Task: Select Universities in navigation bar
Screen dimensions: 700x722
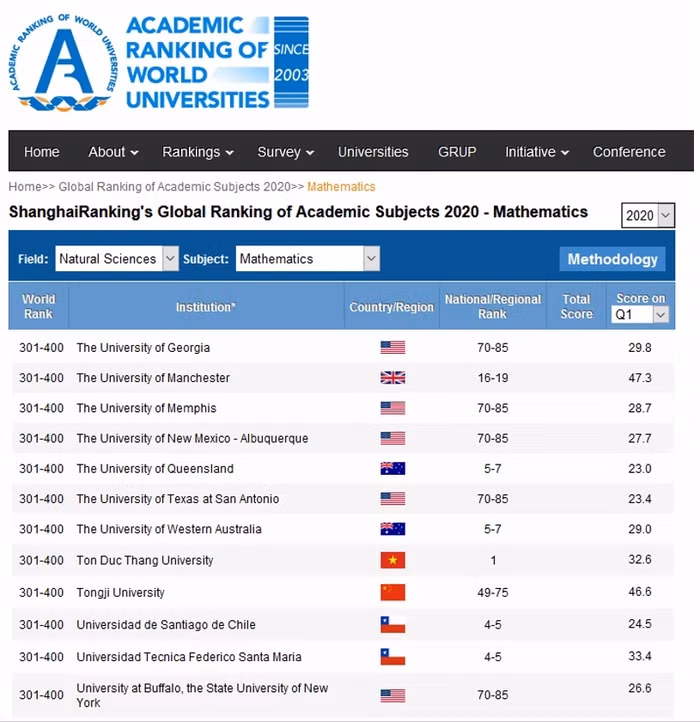Action: tap(373, 152)
